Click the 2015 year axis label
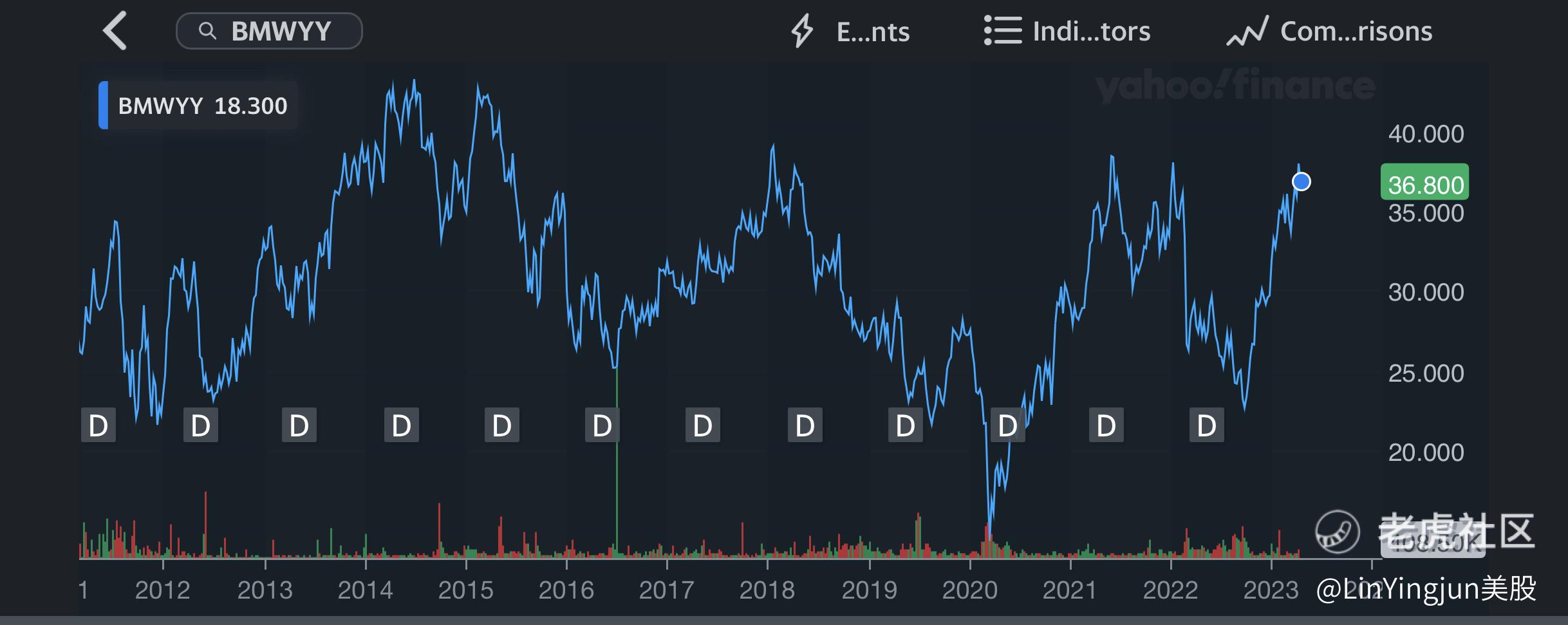This screenshot has height=625, width=1568. click(x=465, y=590)
